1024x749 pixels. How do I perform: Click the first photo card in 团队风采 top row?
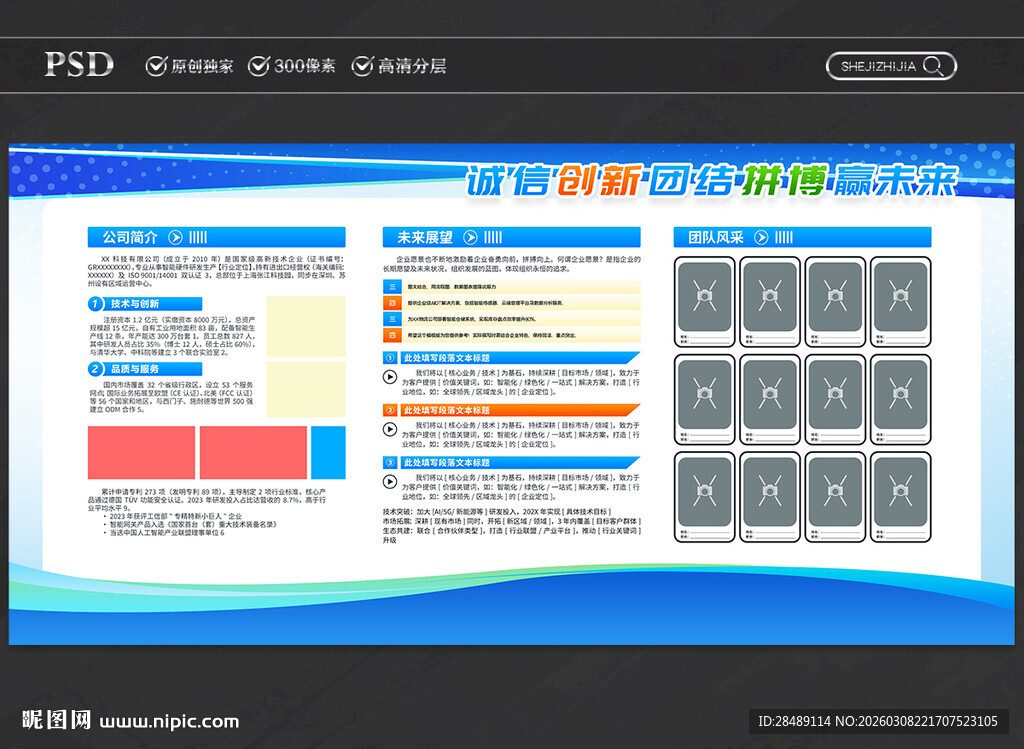click(x=705, y=302)
